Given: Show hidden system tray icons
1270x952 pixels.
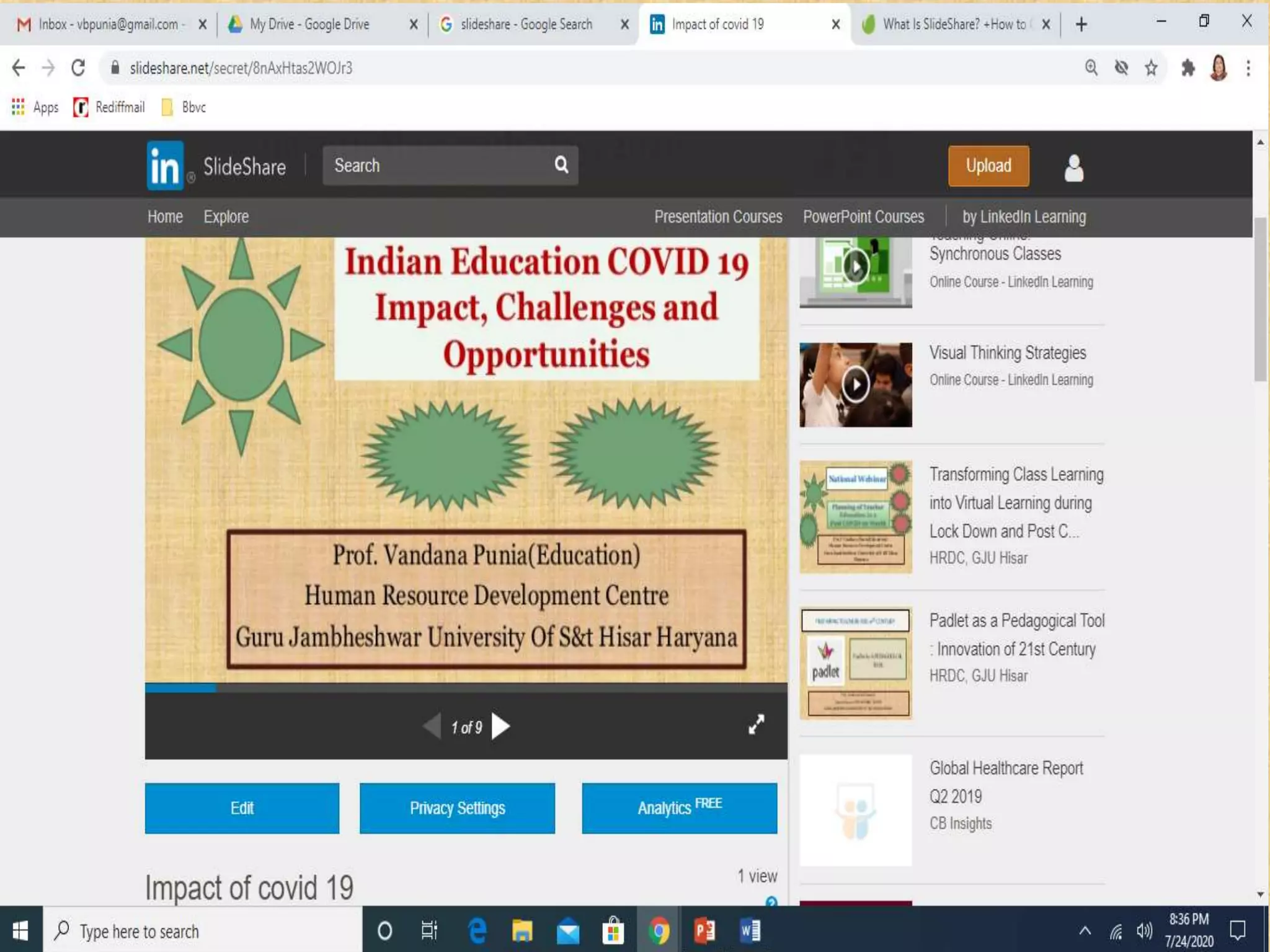Looking at the screenshot, I should click(1085, 930).
